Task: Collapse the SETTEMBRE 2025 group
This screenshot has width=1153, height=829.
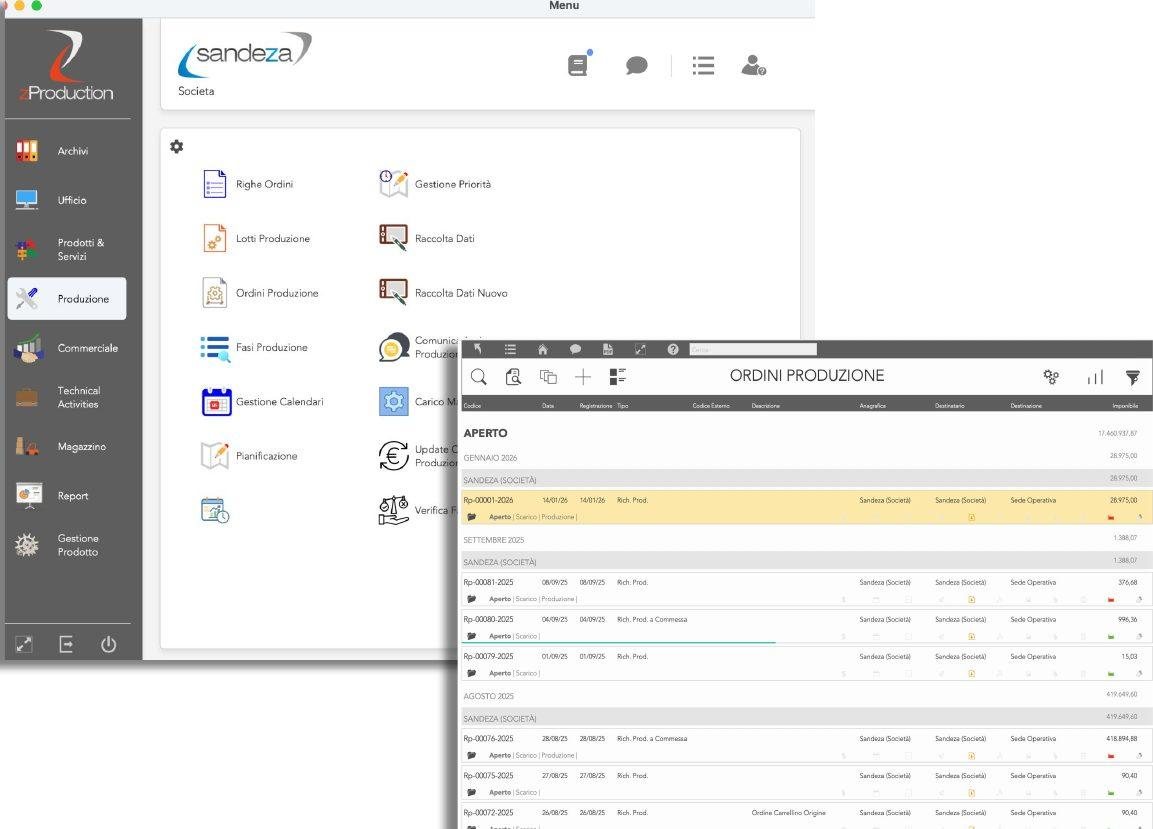Action: tap(493, 540)
